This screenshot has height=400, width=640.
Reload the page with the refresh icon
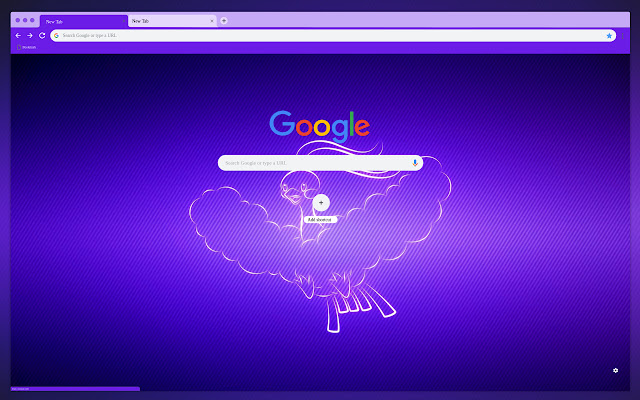pos(42,36)
